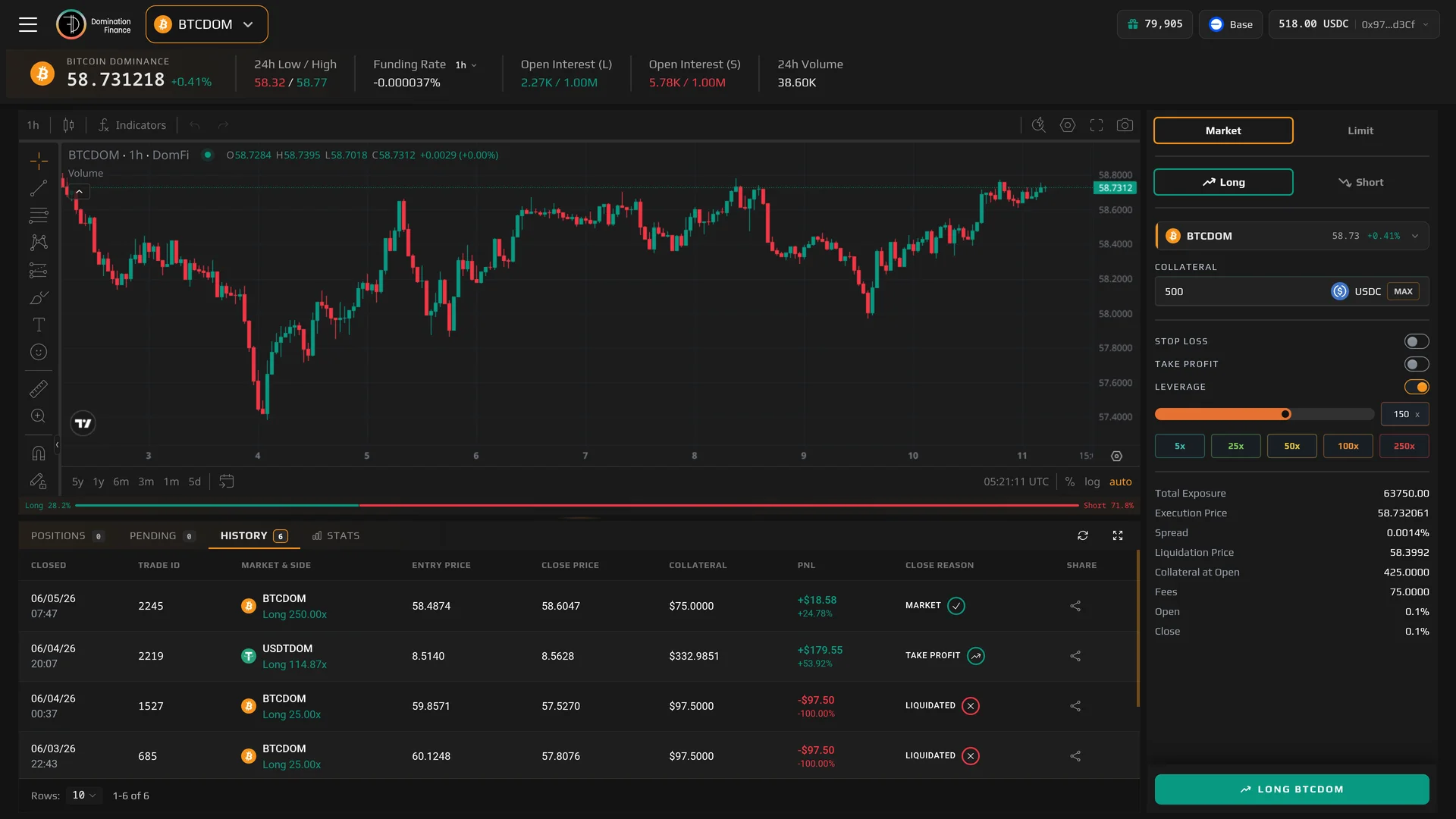Open the Positions tab
The width and height of the screenshot is (1456, 819).
coord(67,535)
